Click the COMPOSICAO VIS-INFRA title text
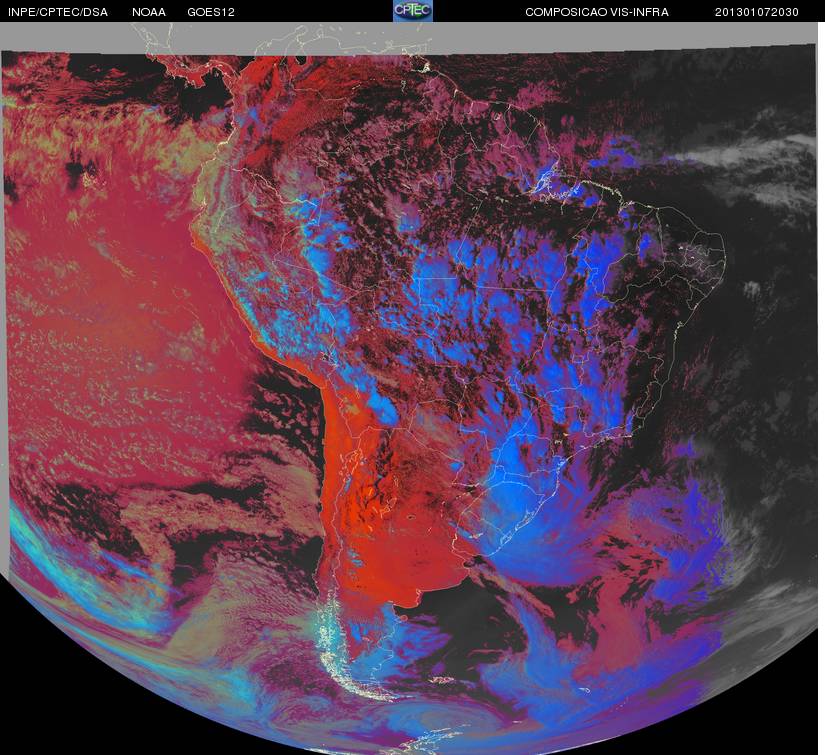This screenshot has width=825, height=755. click(x=597, y=12)
